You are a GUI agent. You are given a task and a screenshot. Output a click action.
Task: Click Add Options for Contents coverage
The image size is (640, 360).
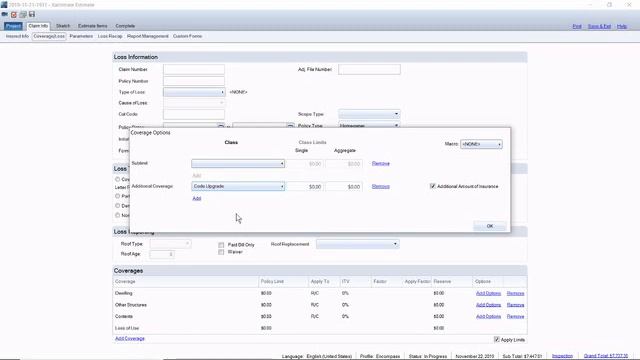[488, 316]
